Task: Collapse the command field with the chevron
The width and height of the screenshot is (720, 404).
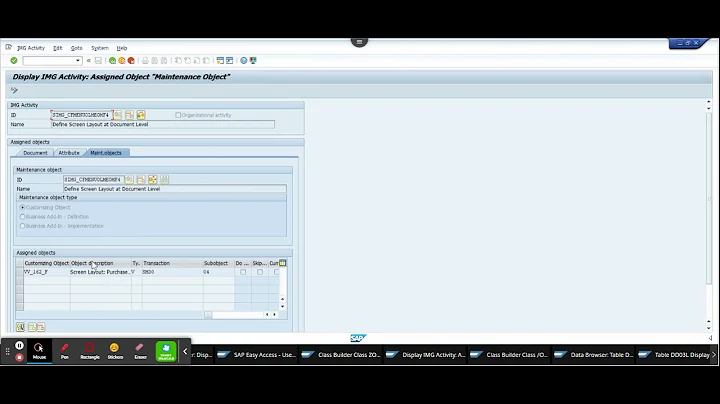Action: tap(89, 61)
